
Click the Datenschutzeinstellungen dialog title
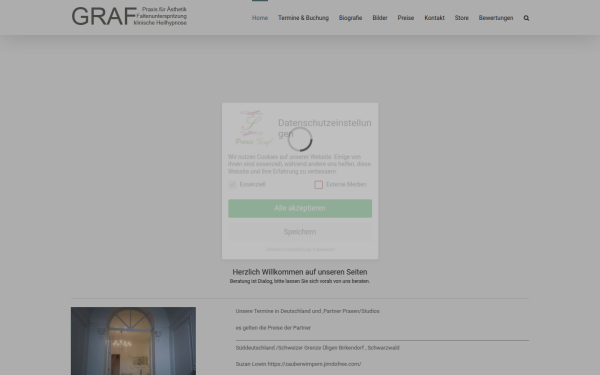point(324,128)
